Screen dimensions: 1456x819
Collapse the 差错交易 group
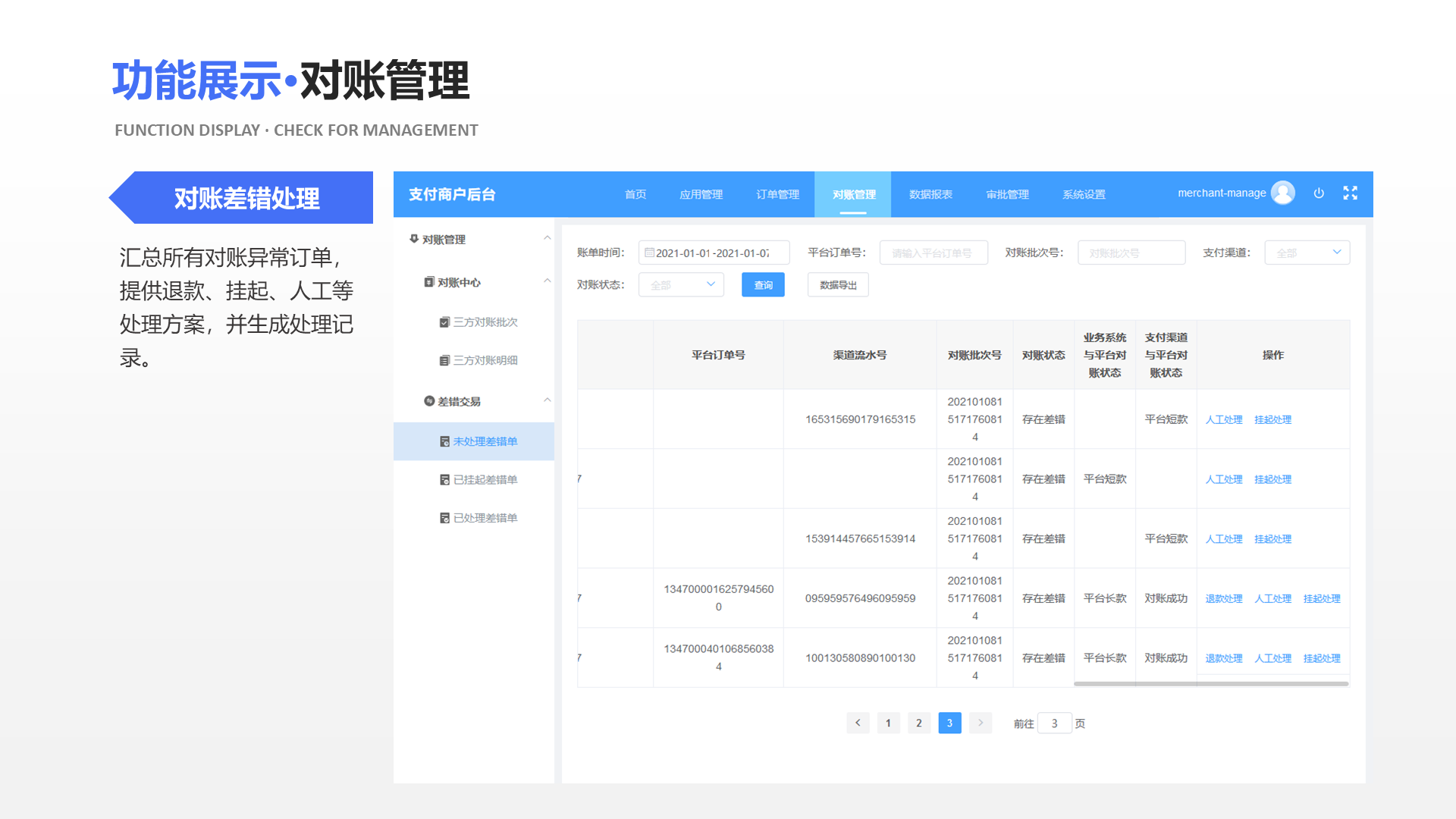[x=548, y=400]
